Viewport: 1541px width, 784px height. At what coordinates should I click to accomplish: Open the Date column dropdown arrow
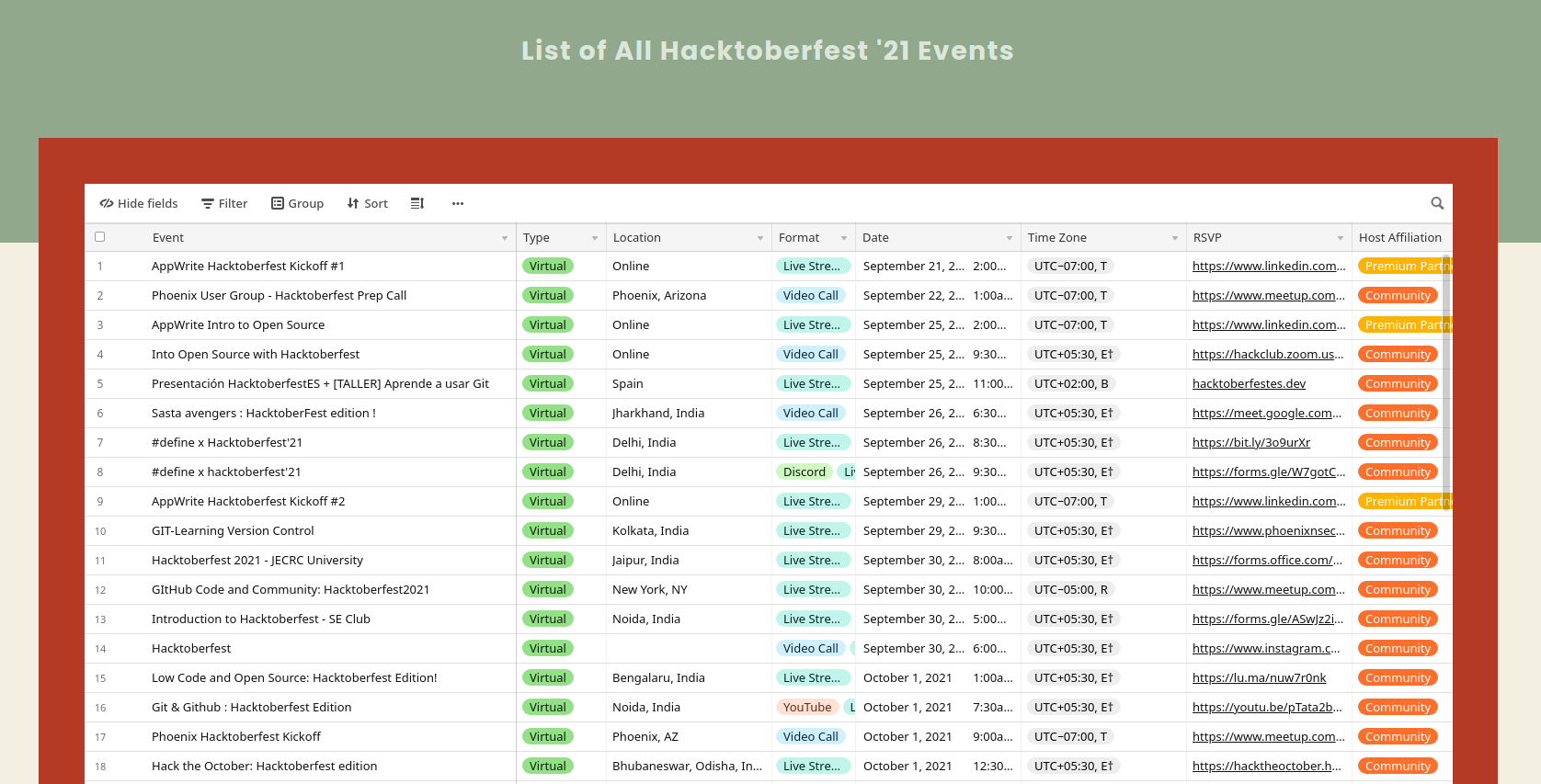(x=1009, y=238)
